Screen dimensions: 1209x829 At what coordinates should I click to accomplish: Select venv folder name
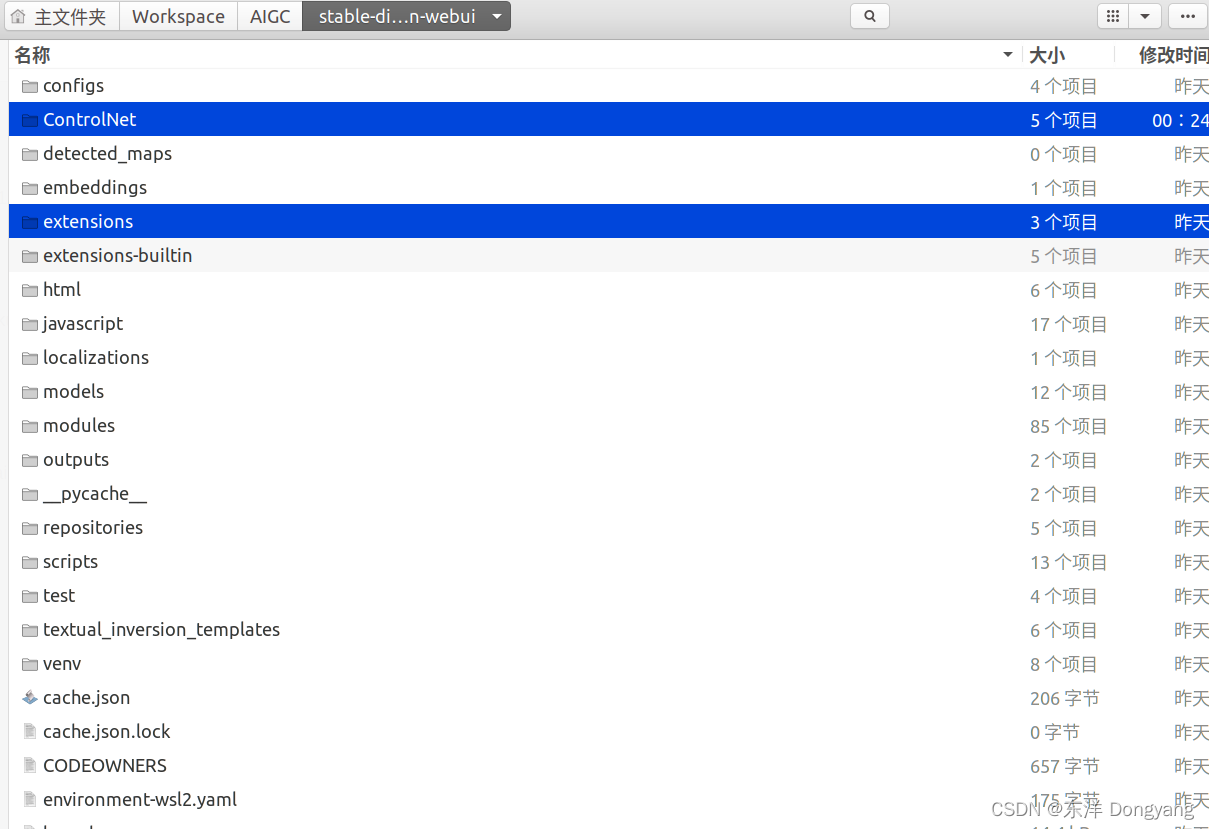tap(62, 664)
